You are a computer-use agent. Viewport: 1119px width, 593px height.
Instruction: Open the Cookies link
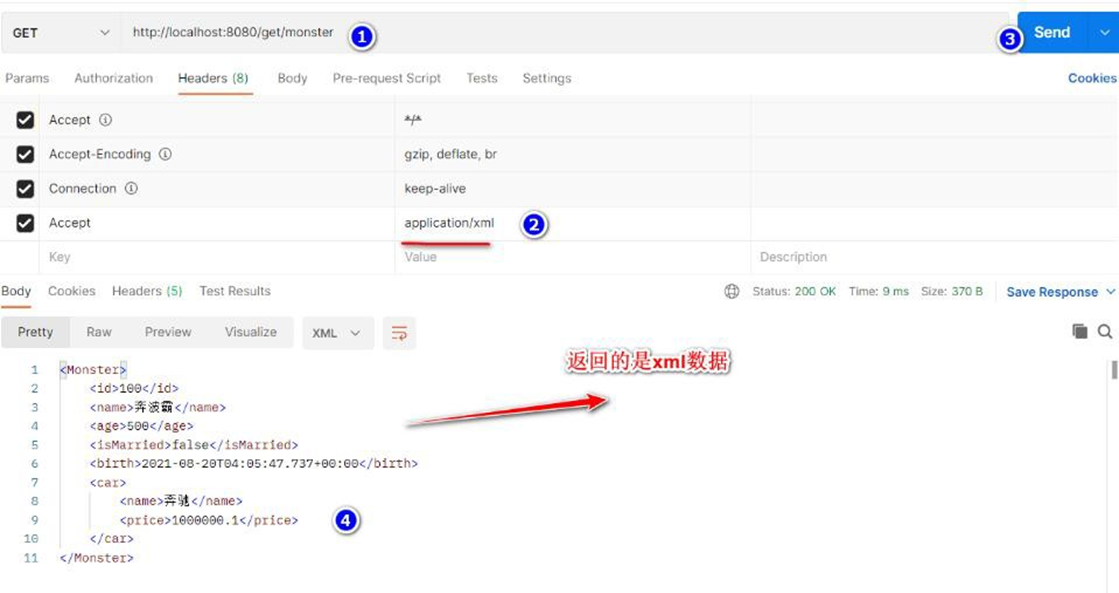pos(1091,78)
